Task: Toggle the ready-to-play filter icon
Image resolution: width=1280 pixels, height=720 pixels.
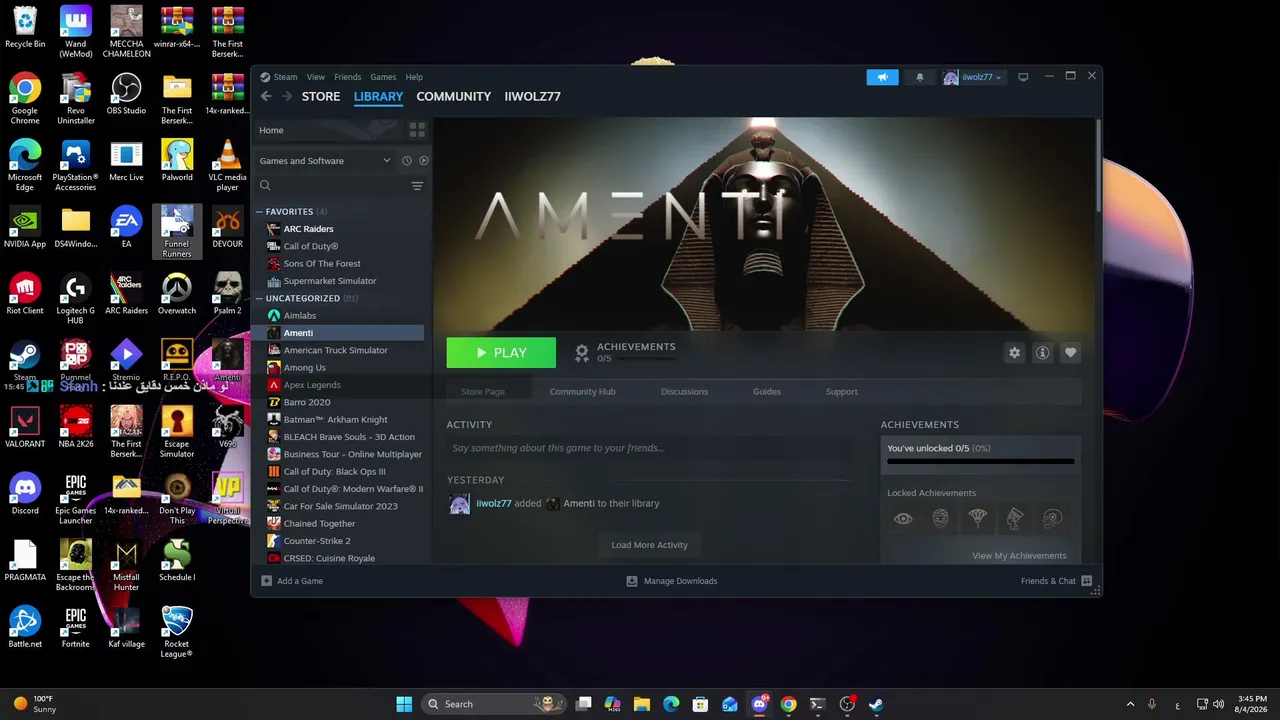Action: point(424,161)
